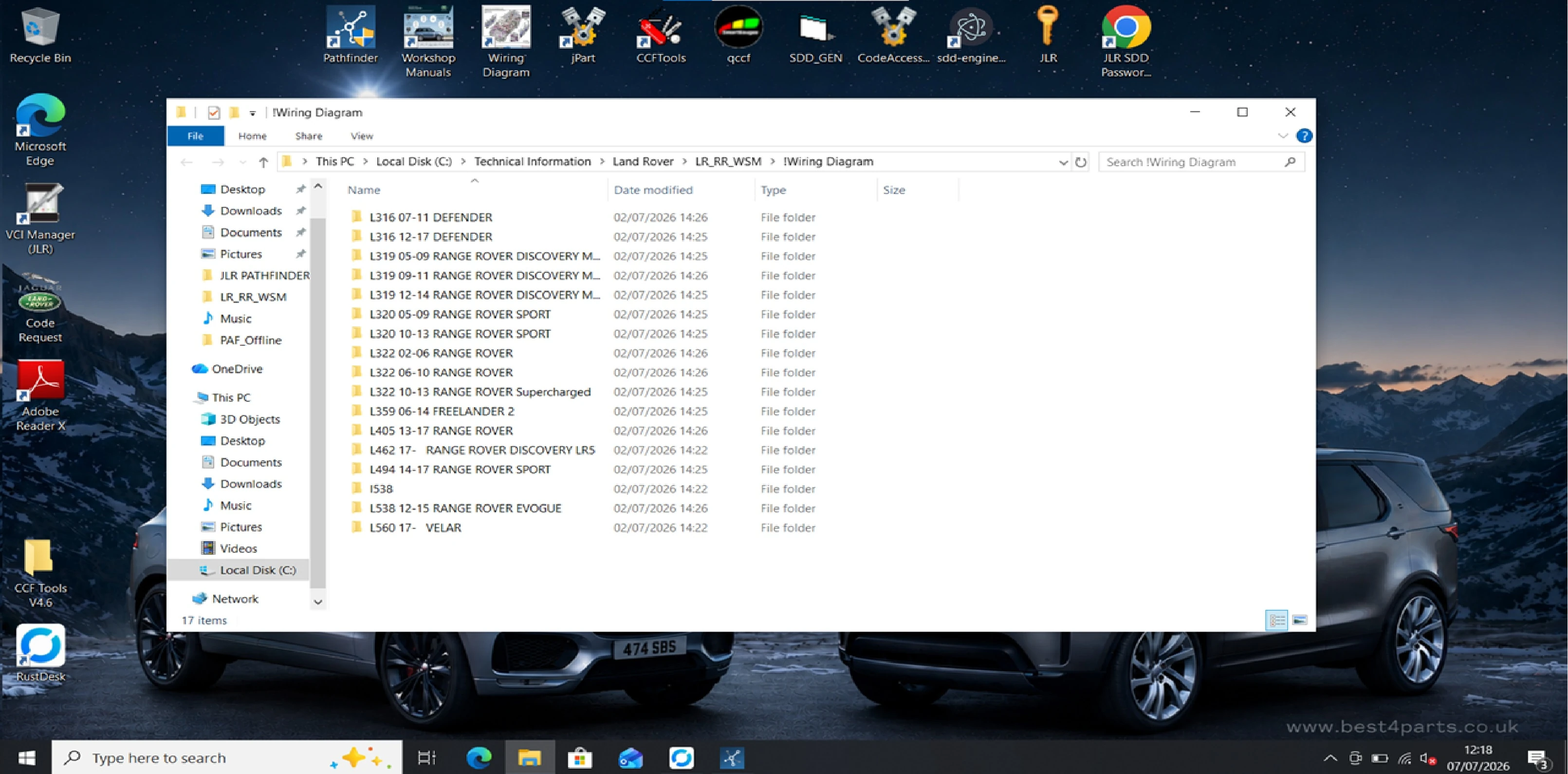Click Land Rover in the breadcrumb path

(x=643, y=162)
